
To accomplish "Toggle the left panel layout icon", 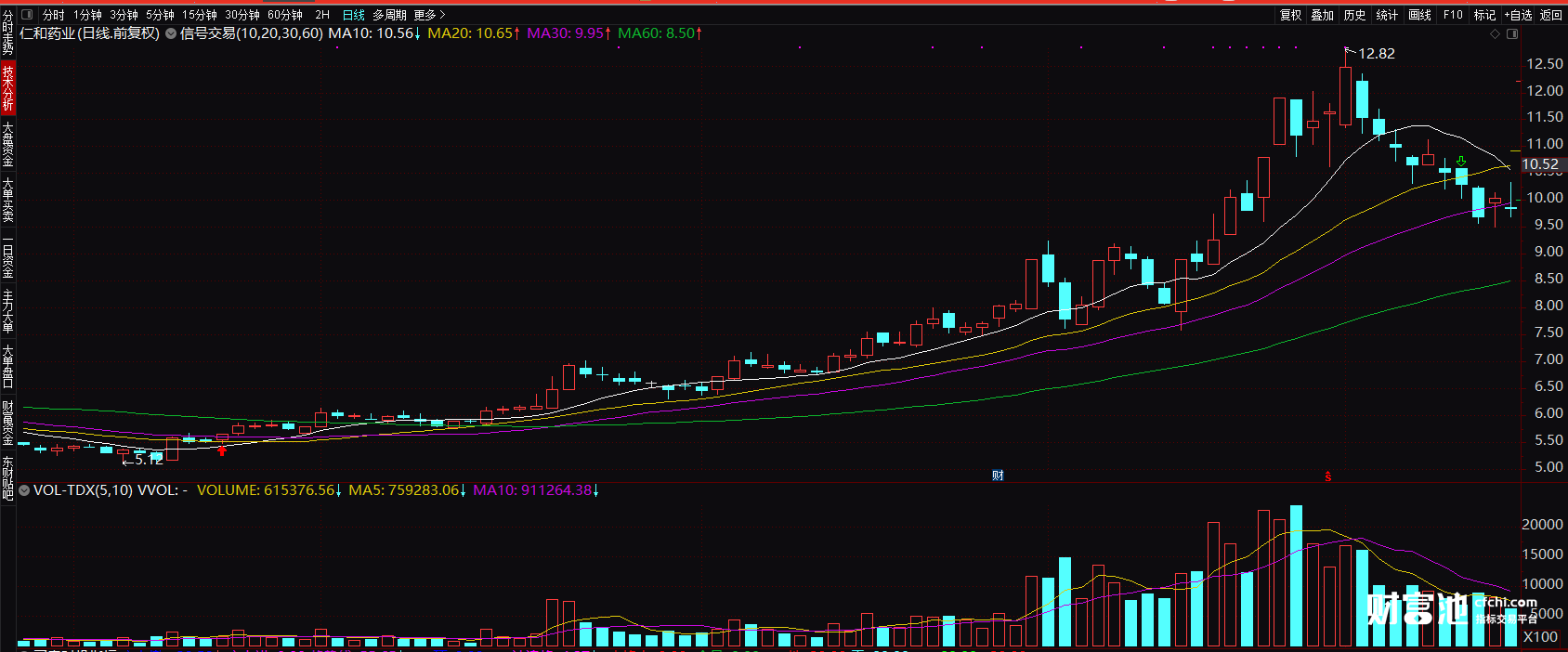I will tap(26, 15).
